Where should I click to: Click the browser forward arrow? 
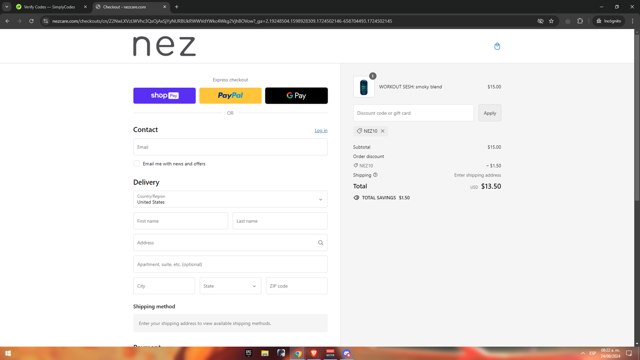click(x=19, y=21)
